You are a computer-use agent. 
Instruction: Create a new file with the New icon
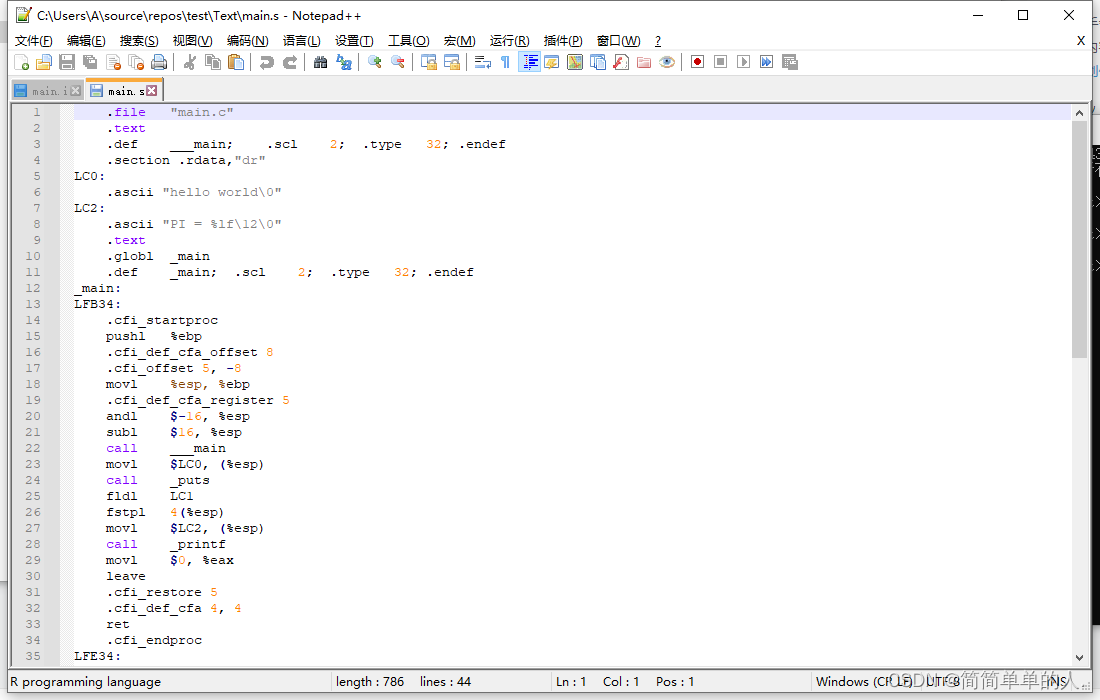(x=21, y=62)
